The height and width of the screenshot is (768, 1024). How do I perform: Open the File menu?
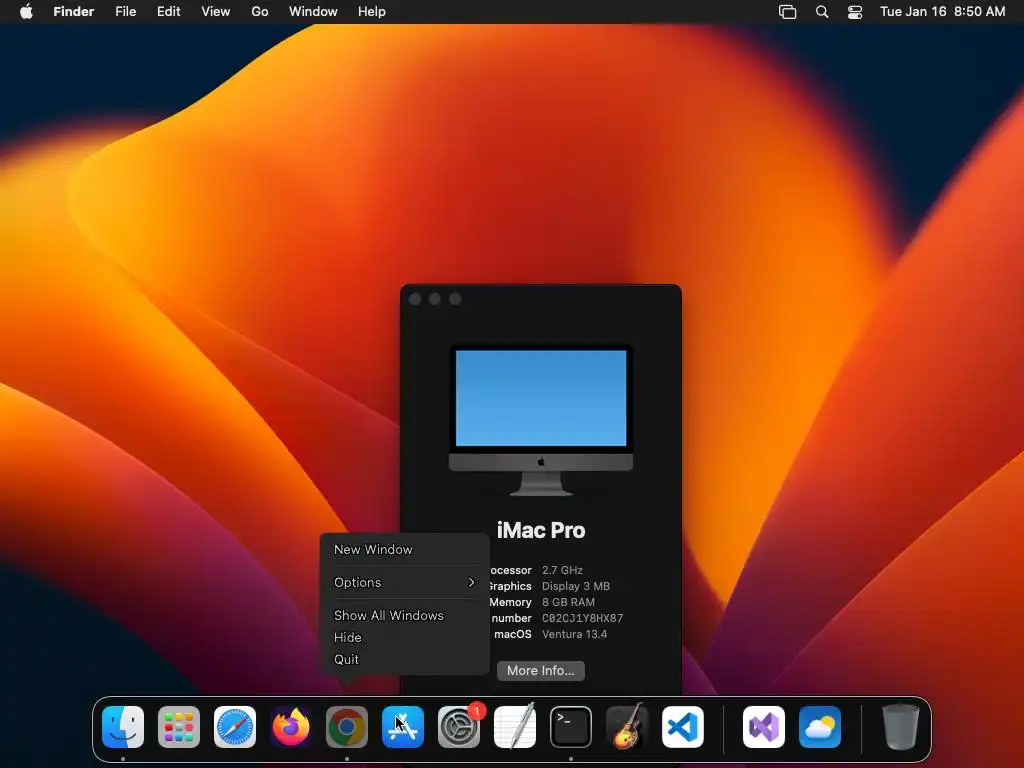pos(125,12)
